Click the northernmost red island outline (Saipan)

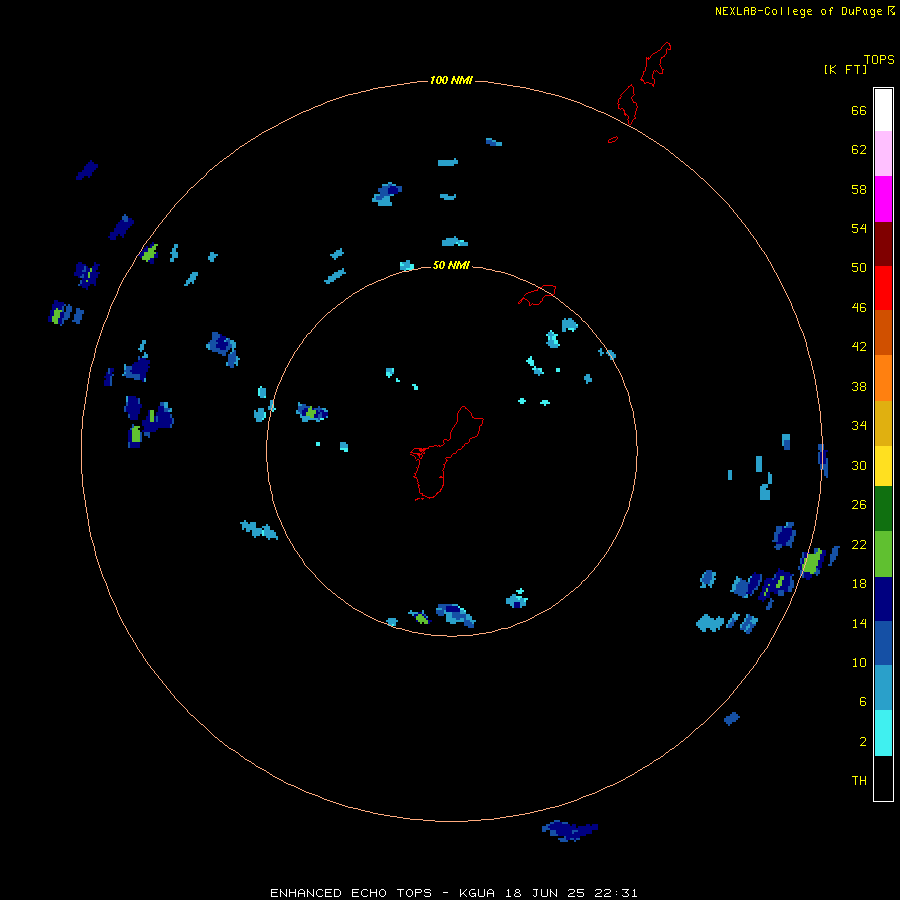655,64
